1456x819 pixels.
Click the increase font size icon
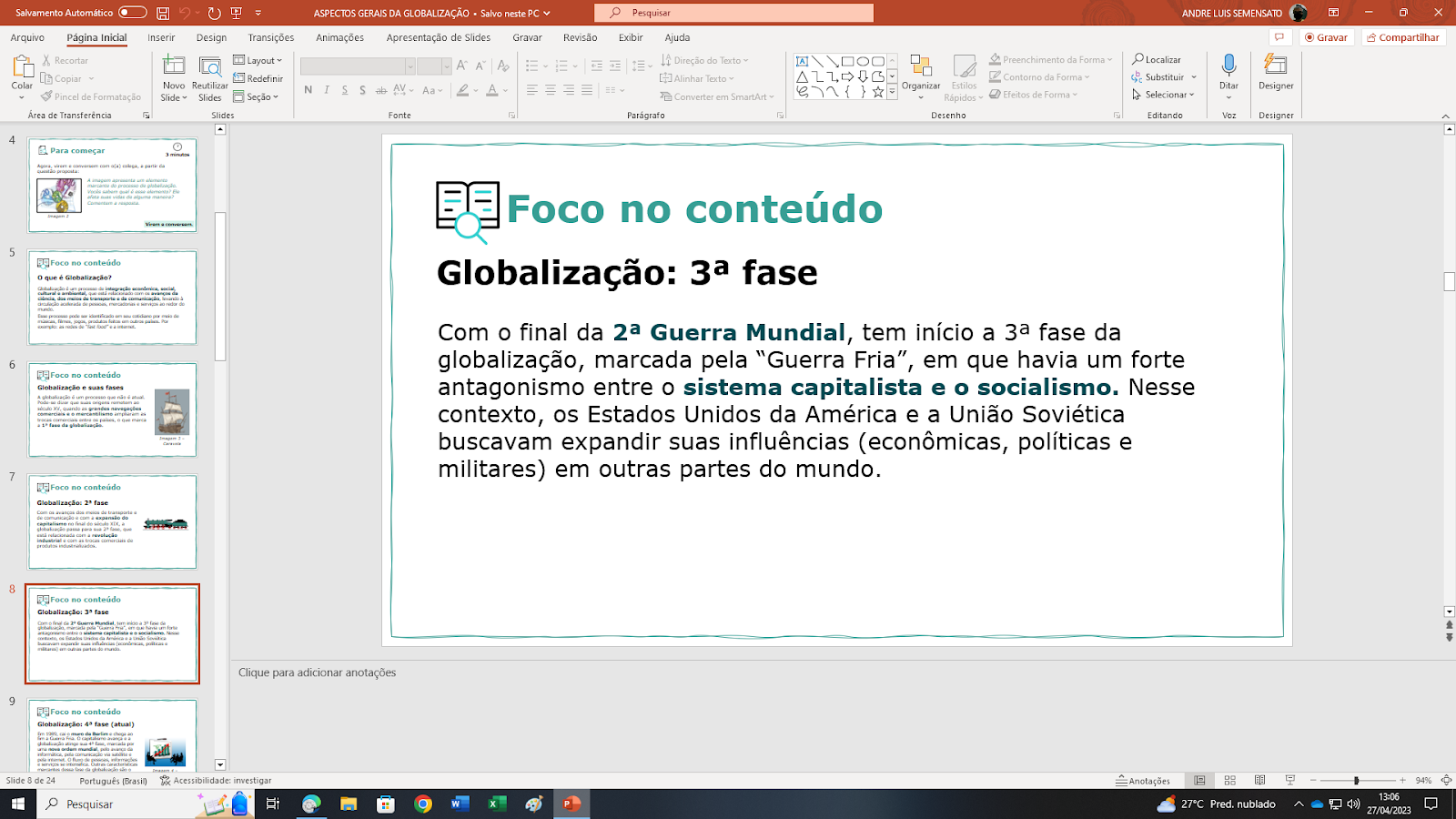pos(462,66)
